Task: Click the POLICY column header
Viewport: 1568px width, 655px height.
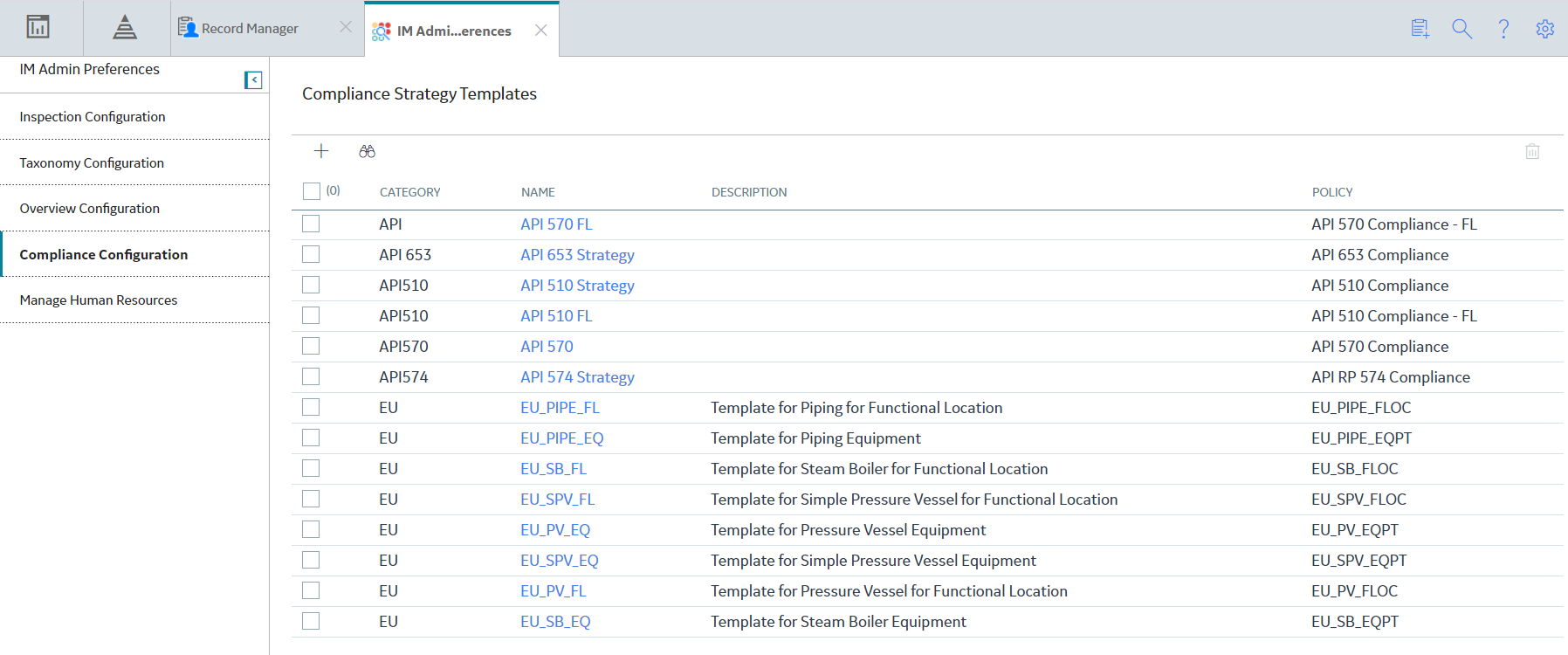Action: coord(1332,192)
